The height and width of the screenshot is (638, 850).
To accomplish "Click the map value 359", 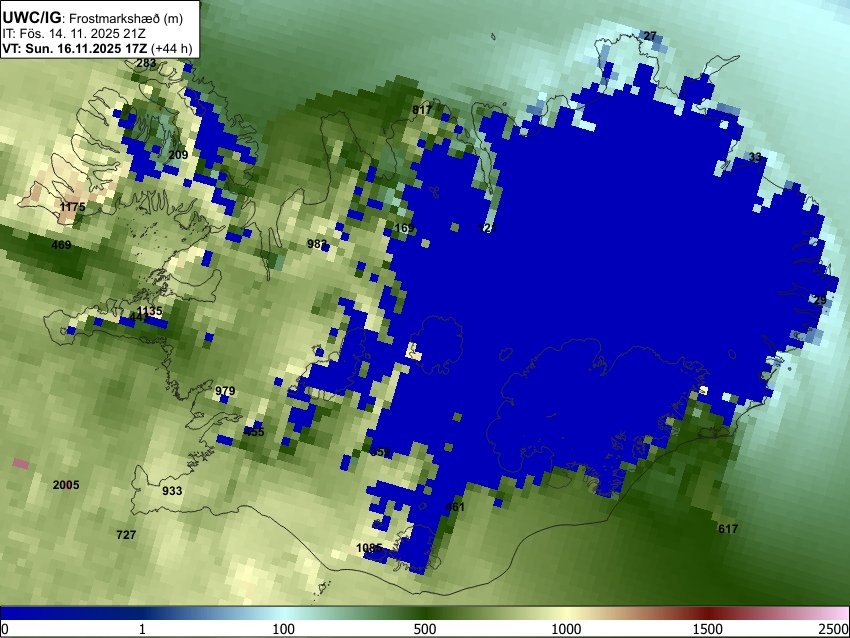I will [x=380, y=452].
